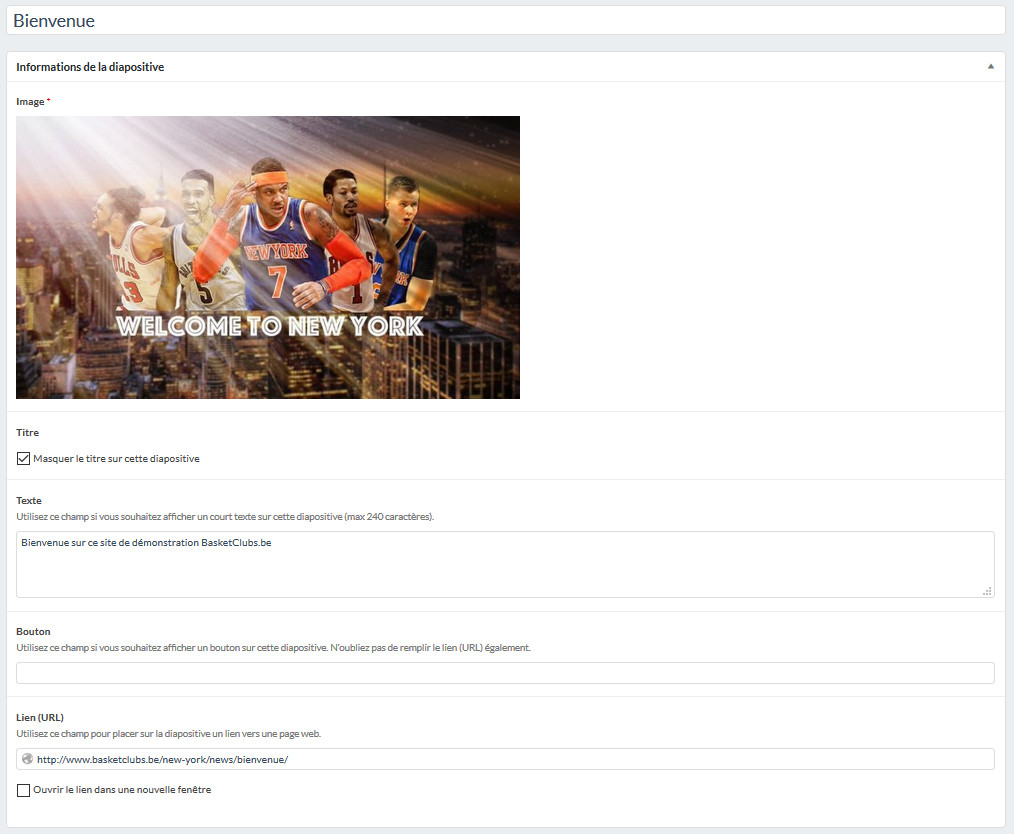The image size is (1014, 834).
Task: Click the Titre section label
Action: [28, 433]
